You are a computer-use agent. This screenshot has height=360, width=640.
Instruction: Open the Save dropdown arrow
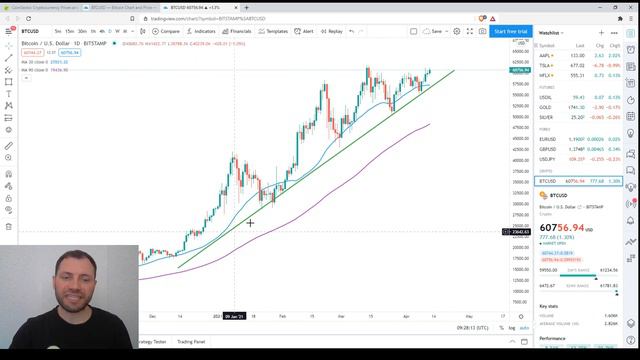click(447, 31)
